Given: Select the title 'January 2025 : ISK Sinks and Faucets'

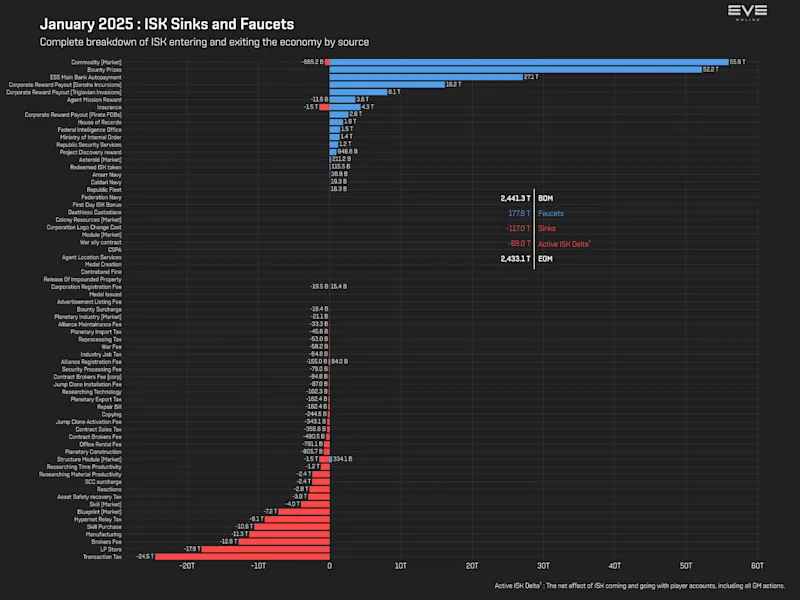Looking at the screenshot, I should 167,24.
